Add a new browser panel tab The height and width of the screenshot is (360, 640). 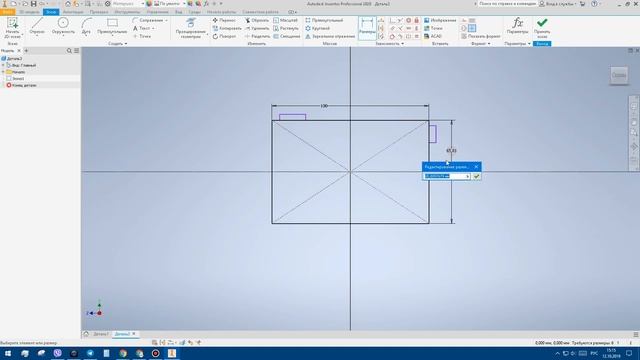tap(26, 51)
